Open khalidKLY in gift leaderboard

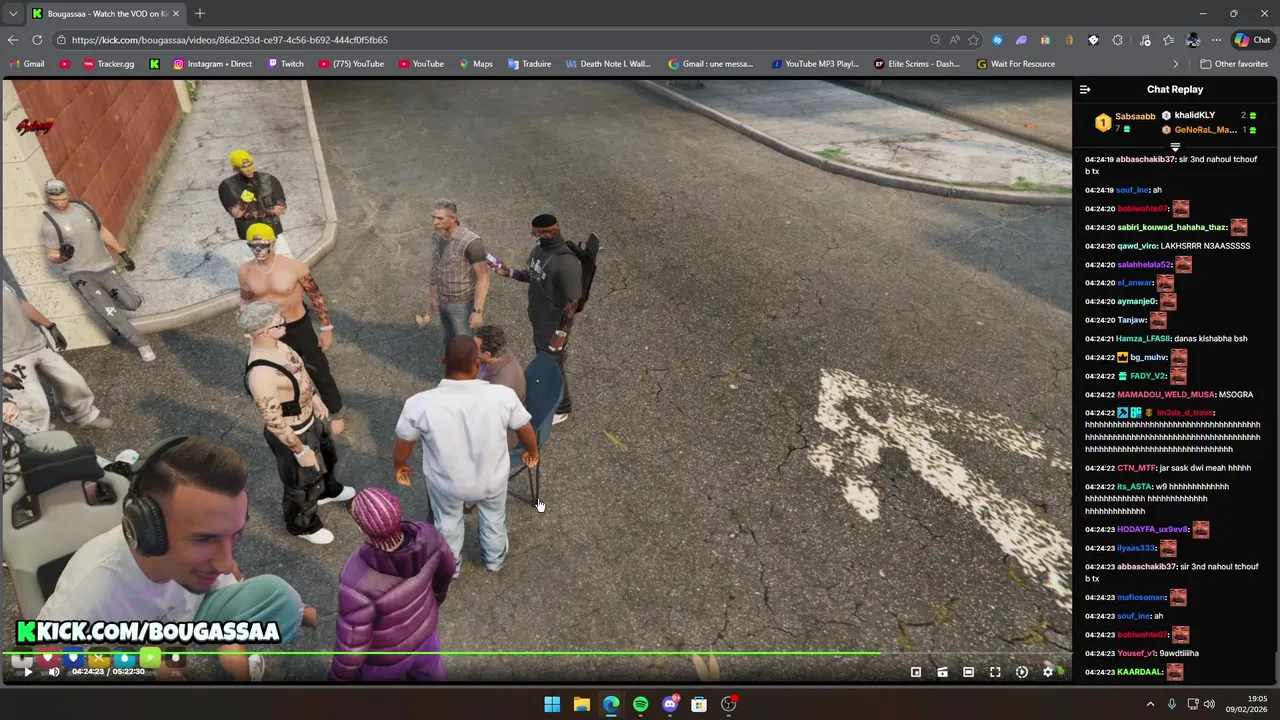[1194, 115]
